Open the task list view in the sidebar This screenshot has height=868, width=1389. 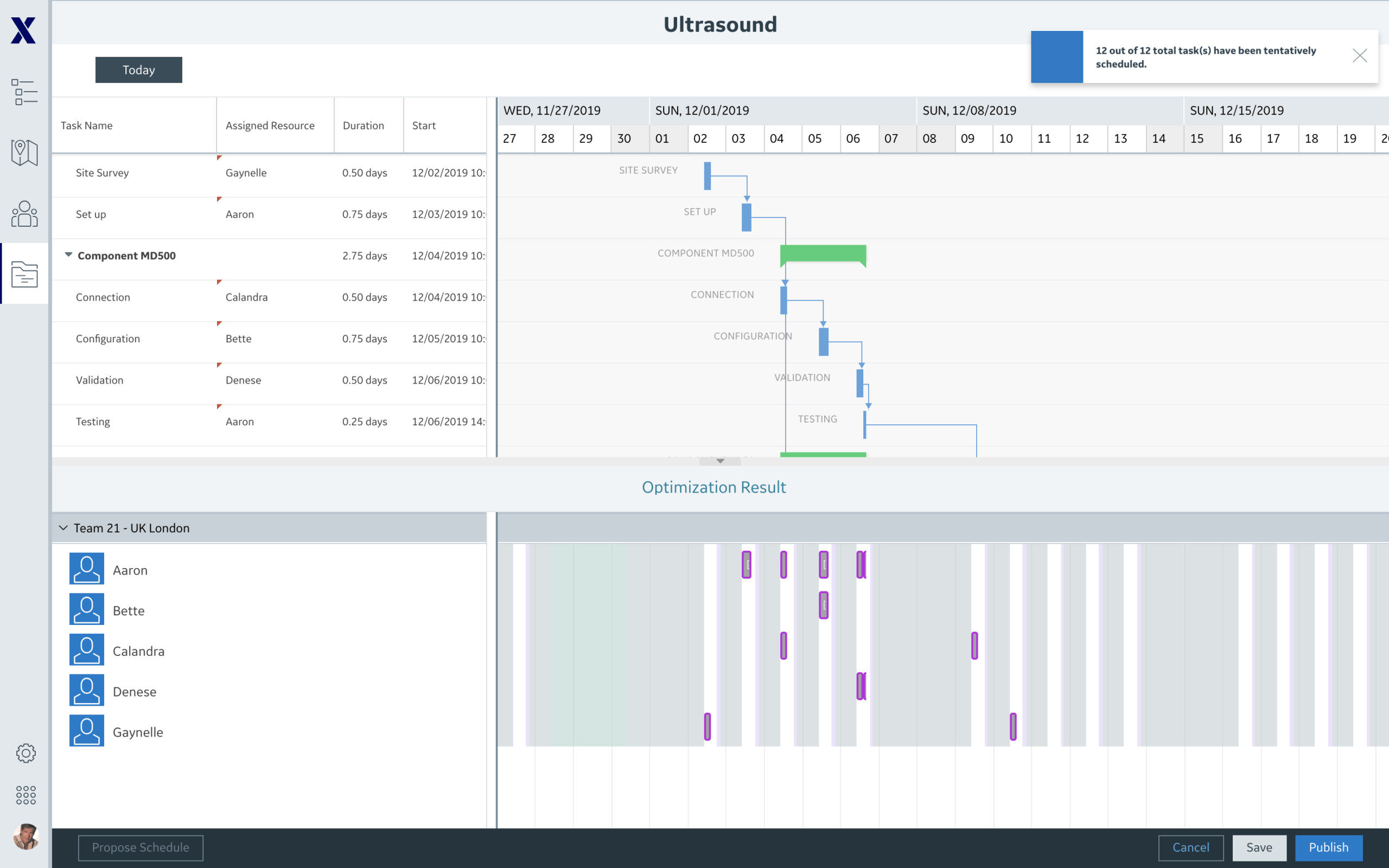coord(24,92)
